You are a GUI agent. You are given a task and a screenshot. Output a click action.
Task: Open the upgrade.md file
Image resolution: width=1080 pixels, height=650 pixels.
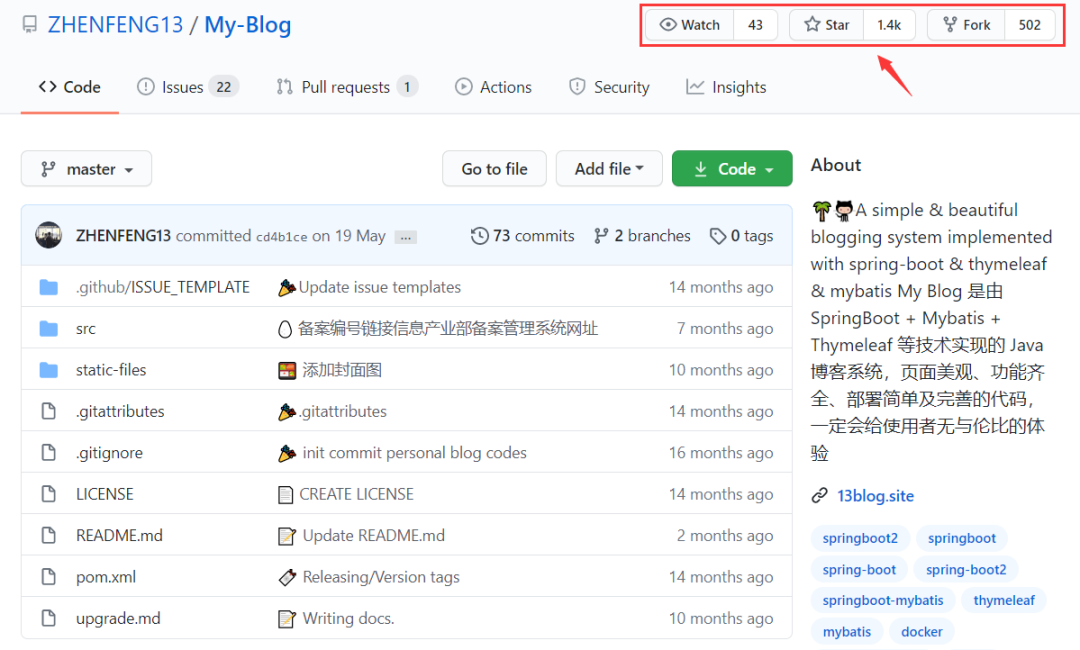(118, 618)
